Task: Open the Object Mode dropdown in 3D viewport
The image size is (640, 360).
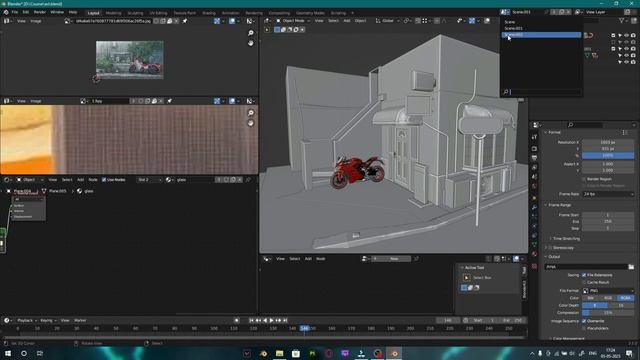Action: point(293,20)
